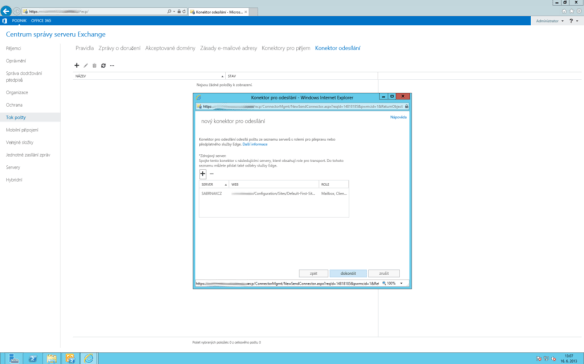The height and width of the screenshot is (364, 584).
Task: Open the more options (…) toolbar menu
Action: coord(112,66)
